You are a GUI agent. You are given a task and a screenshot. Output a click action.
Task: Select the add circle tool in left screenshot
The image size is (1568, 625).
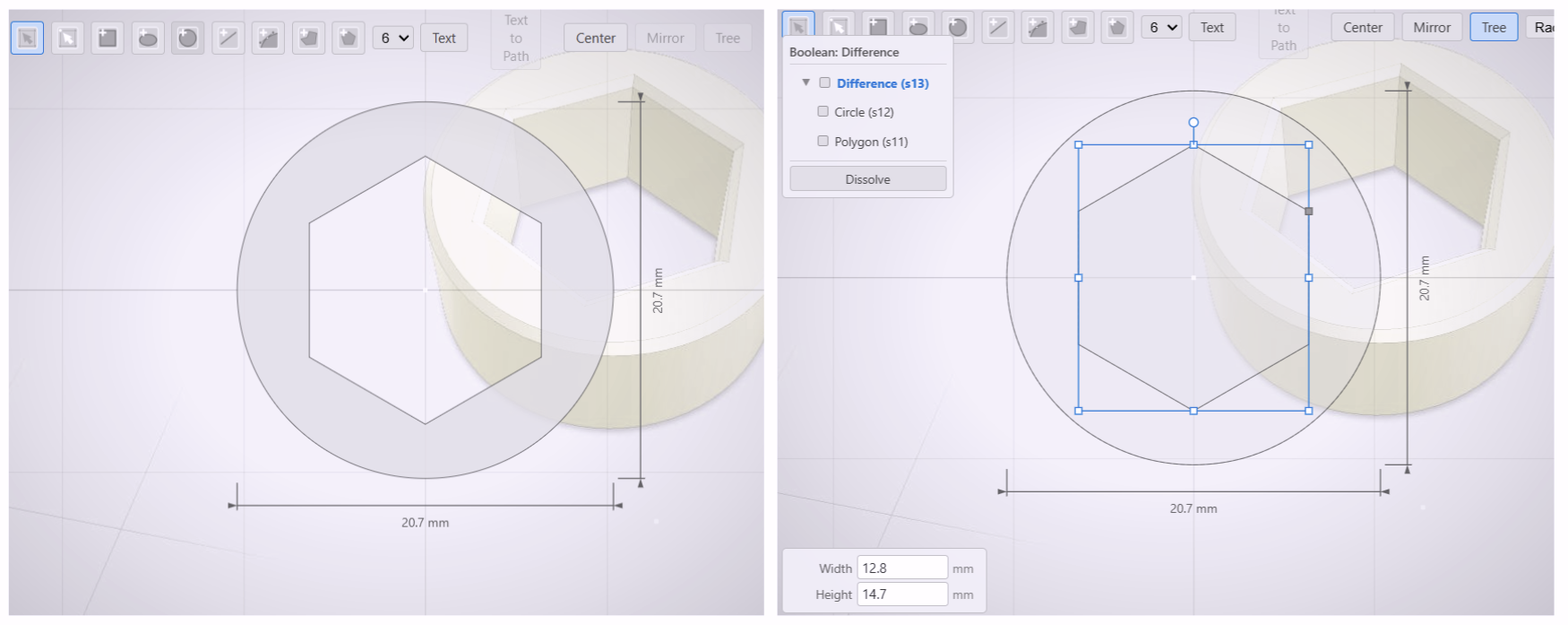[x=187, y=38]
